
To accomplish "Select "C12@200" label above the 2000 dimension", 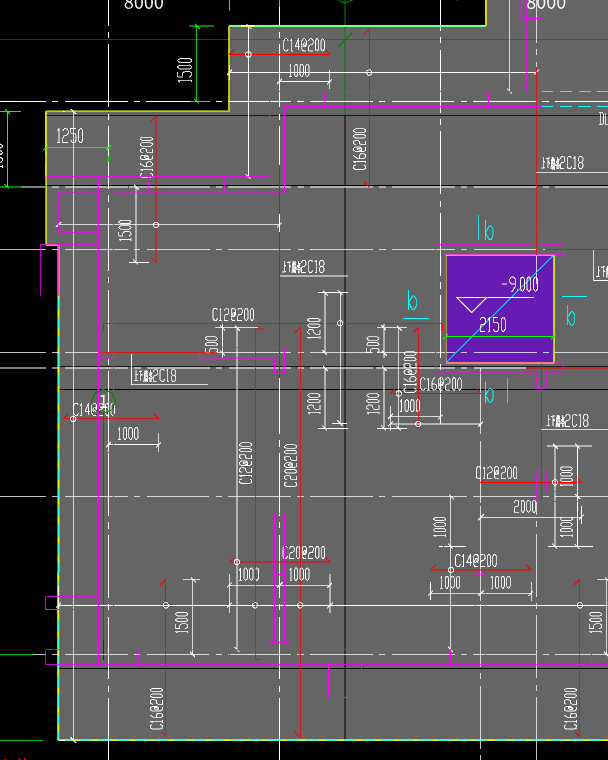I will pyautogui.click(x=496, y=473).
